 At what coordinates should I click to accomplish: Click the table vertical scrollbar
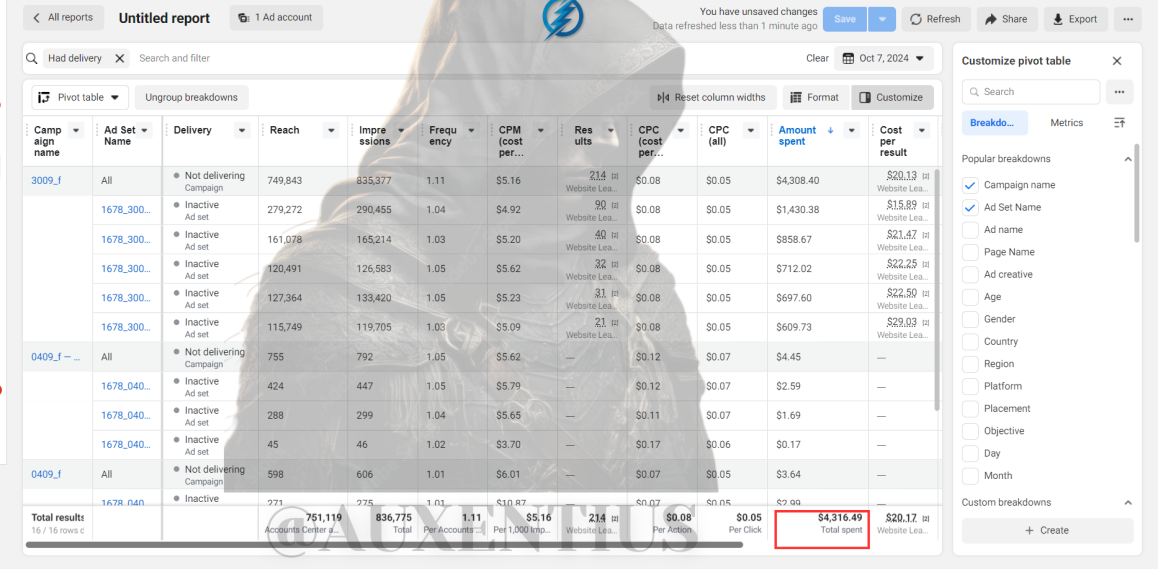point(937,290)
